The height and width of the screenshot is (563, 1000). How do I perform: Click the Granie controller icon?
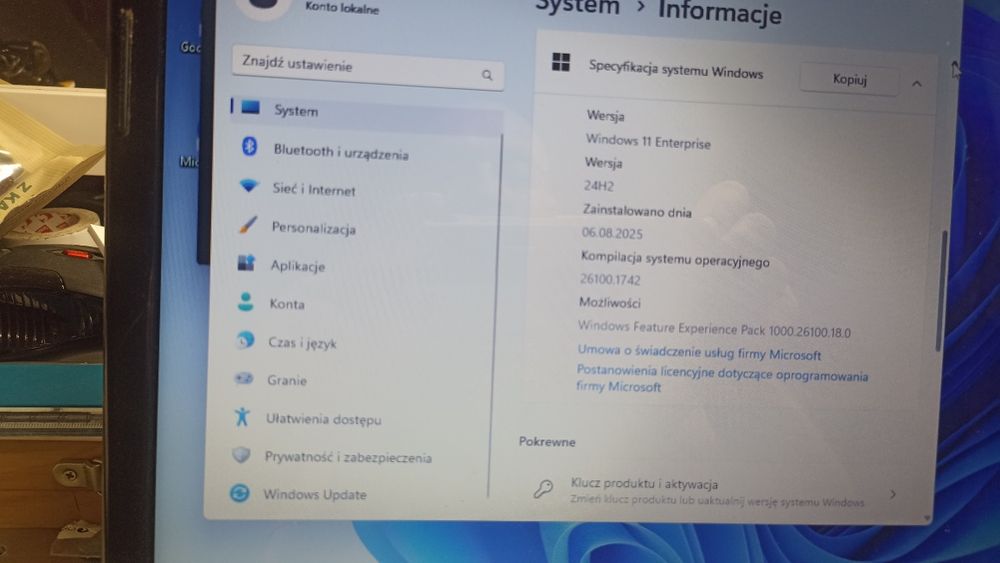[244, 379]
